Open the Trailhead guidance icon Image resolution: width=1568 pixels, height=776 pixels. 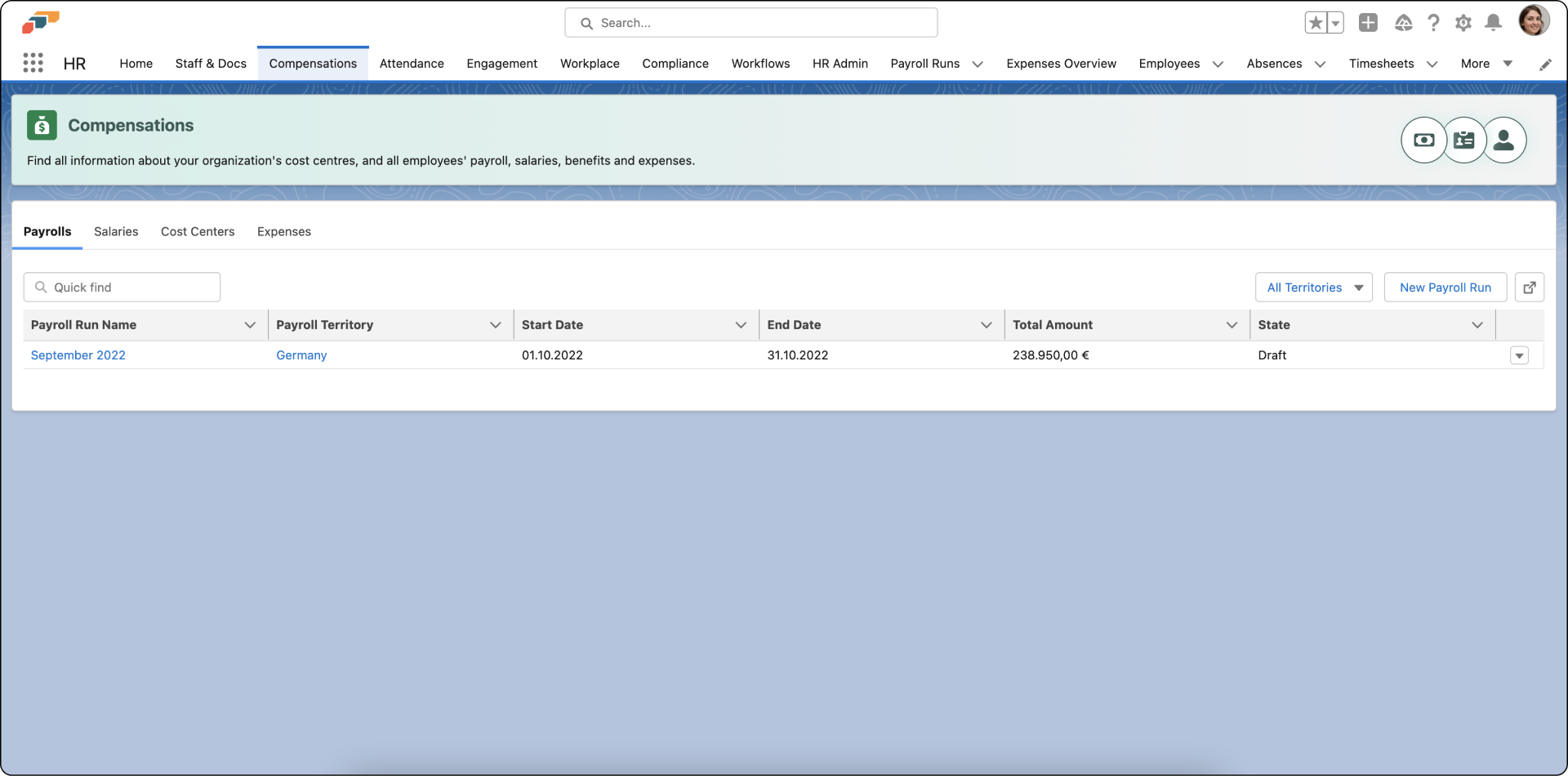pos(1403,22)
